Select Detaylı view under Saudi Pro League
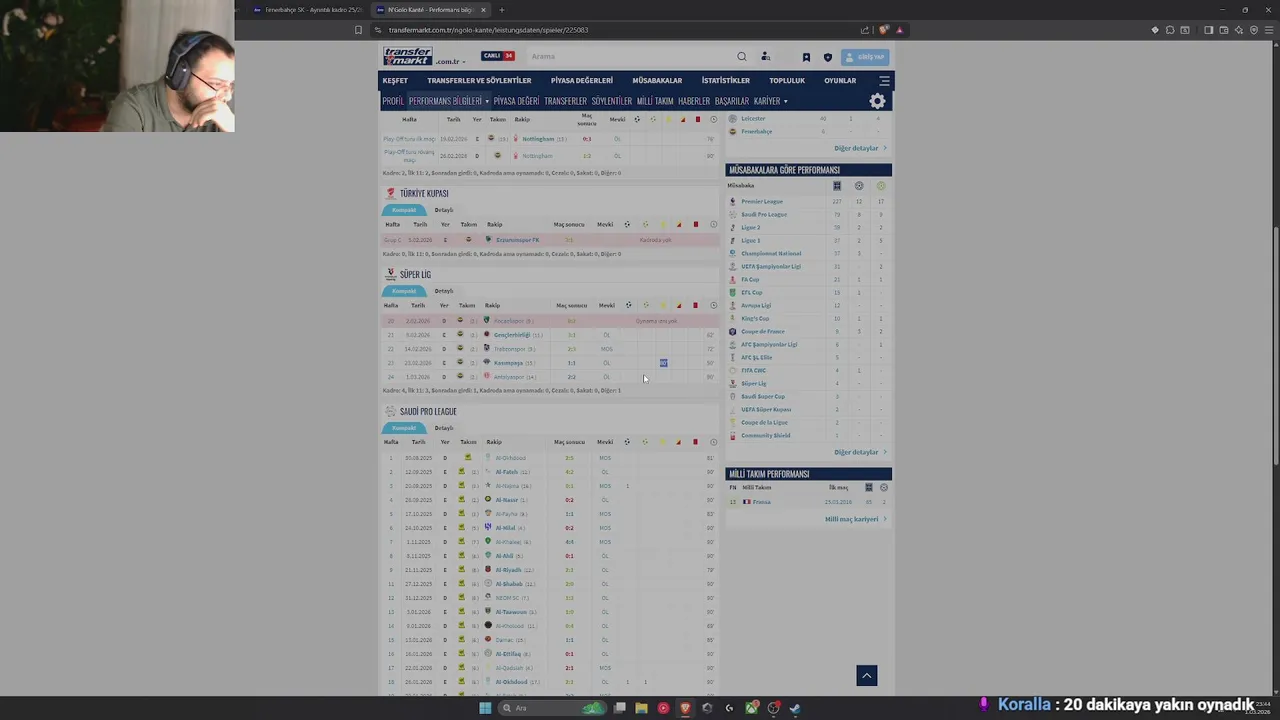 (444, 428)
